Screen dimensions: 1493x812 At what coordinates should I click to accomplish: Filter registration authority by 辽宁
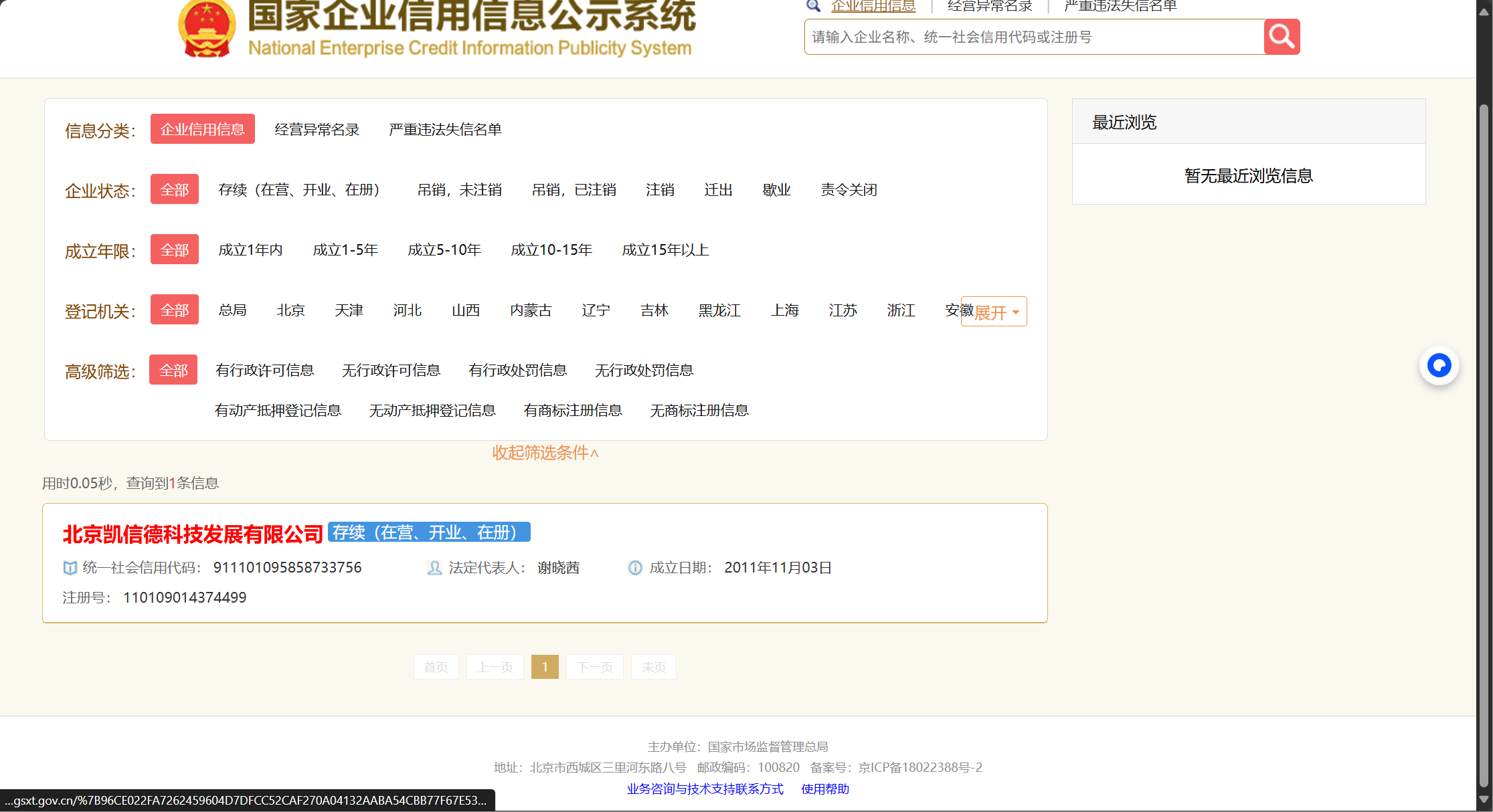[x=596, y=310]
